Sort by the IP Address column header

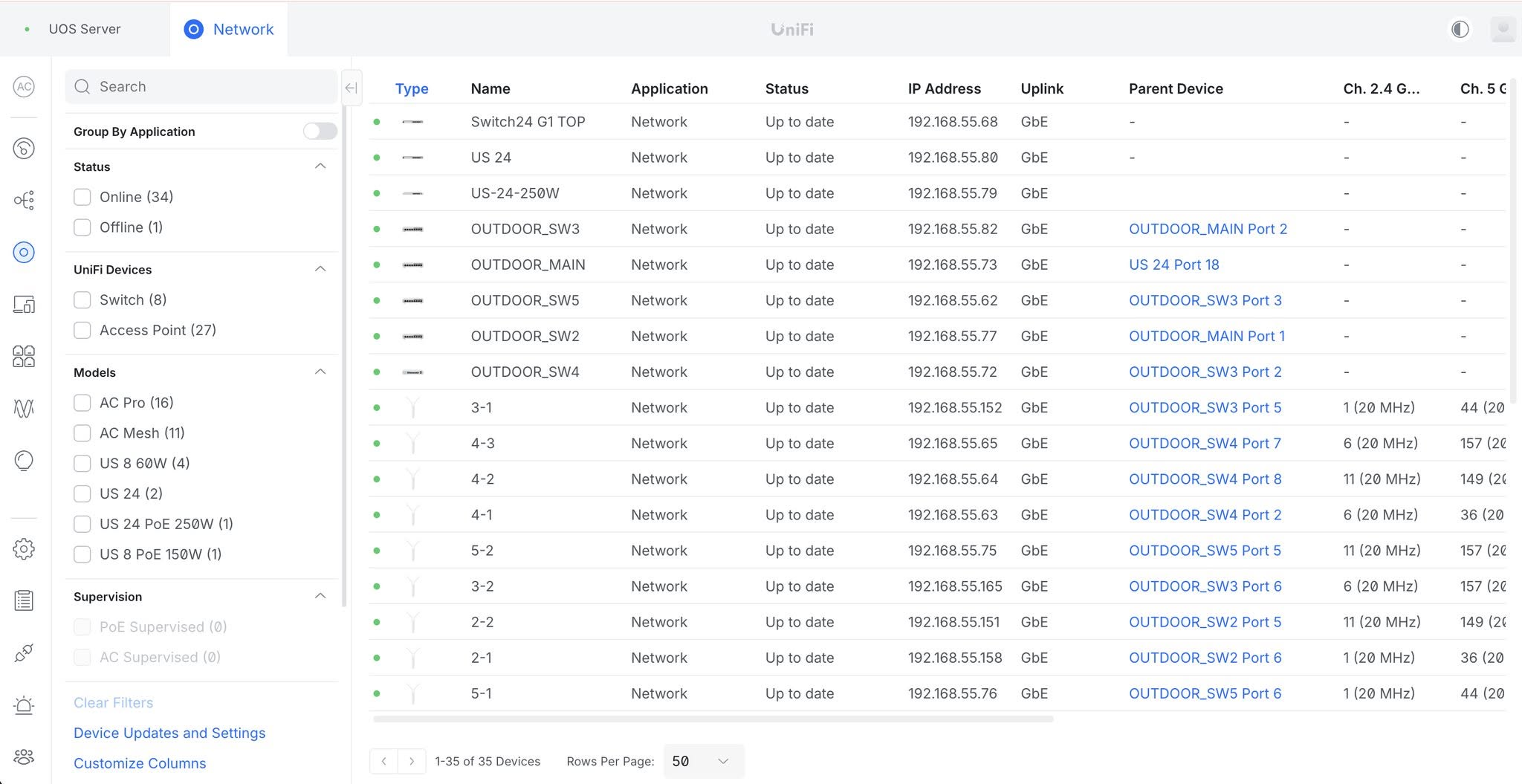(x=945, y=88)
